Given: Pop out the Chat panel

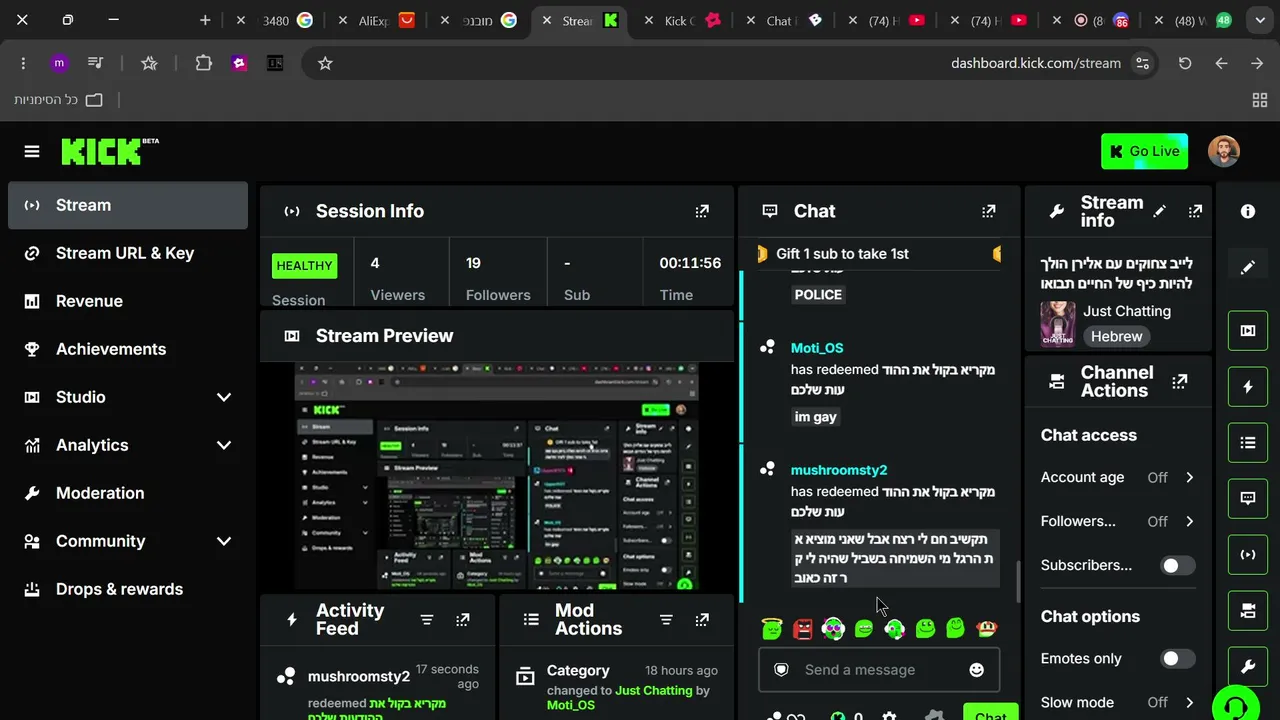Looking at the screenshot, I should (989, 211).
